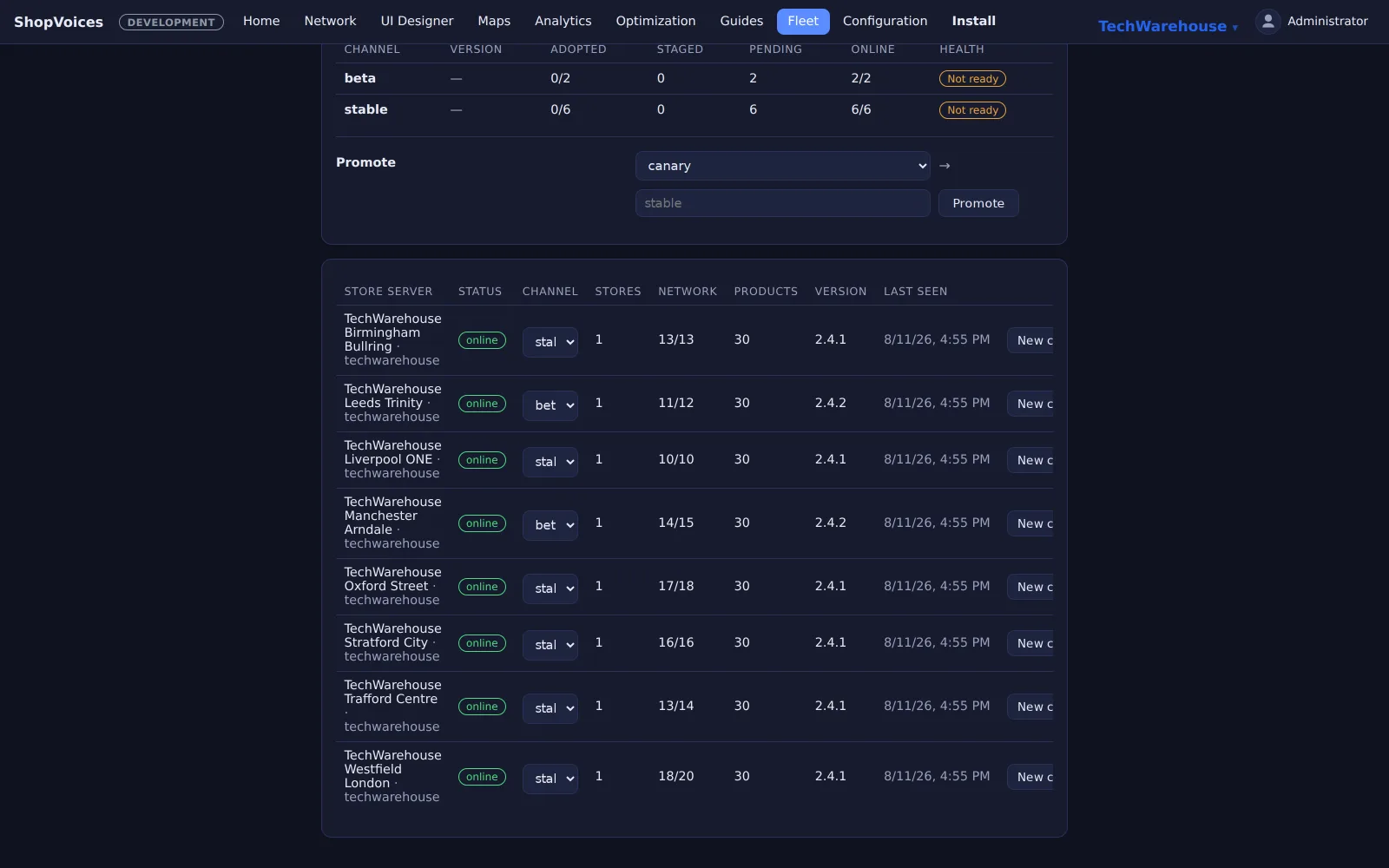Click network value 14/15
Image resolution: width=1389 pixels, height=868 pixels.
point(675,523)
